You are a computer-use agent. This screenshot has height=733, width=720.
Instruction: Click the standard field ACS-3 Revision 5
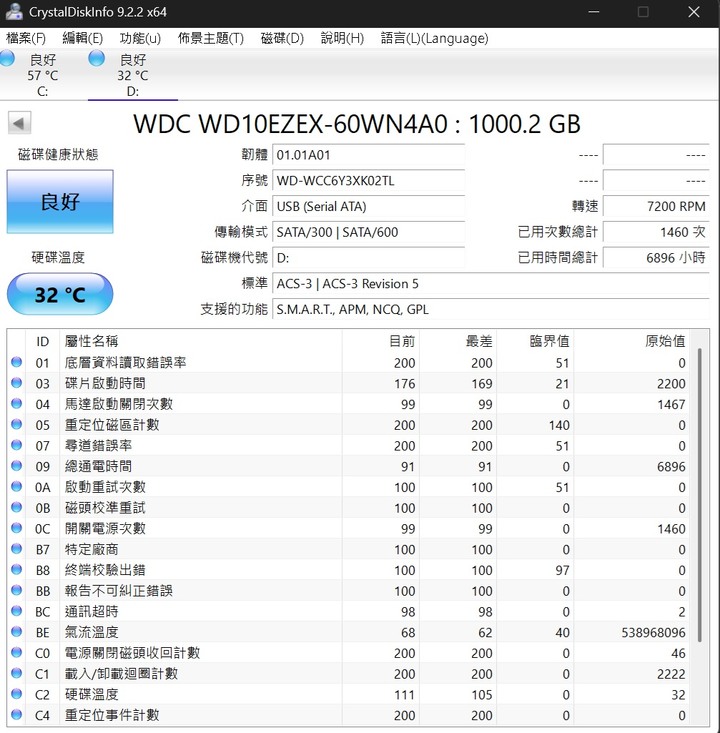click(491, 283)
